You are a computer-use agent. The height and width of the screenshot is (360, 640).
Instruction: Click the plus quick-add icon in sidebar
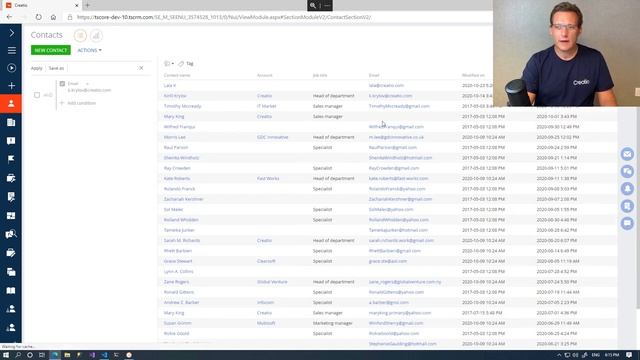point(11,86)
